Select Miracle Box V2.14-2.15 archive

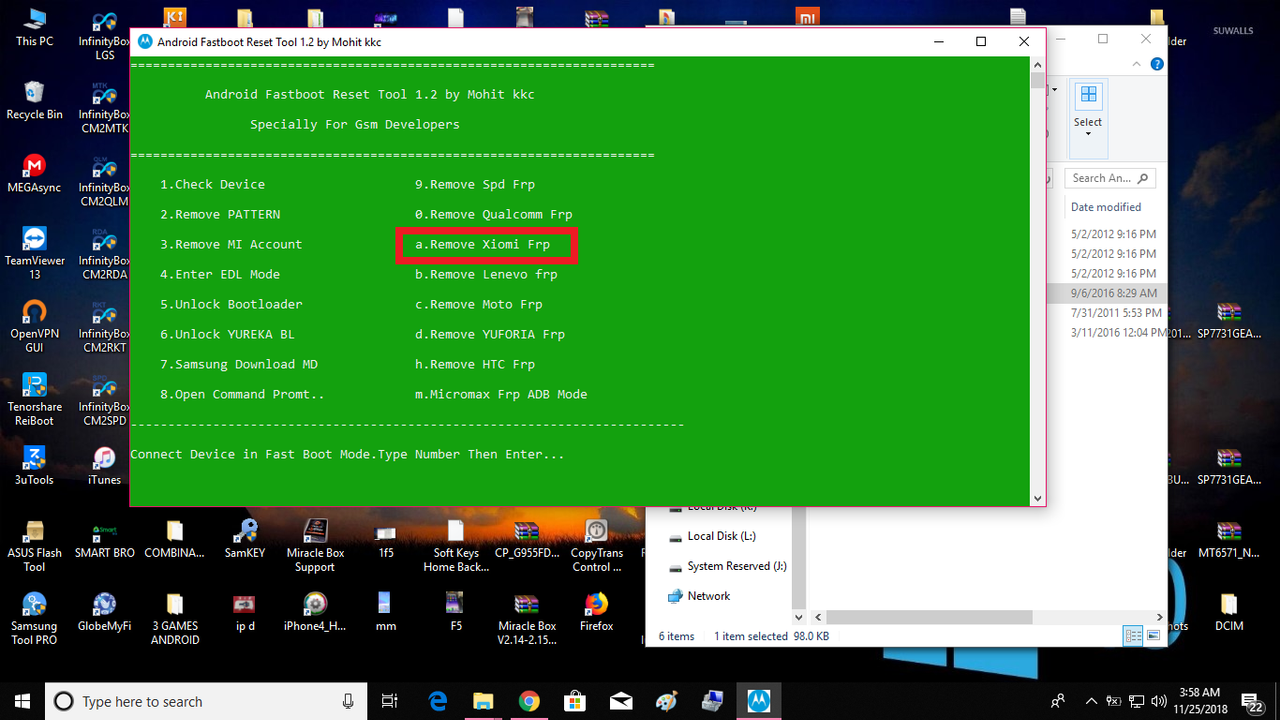pyautogui.click(x=527, y=618)
